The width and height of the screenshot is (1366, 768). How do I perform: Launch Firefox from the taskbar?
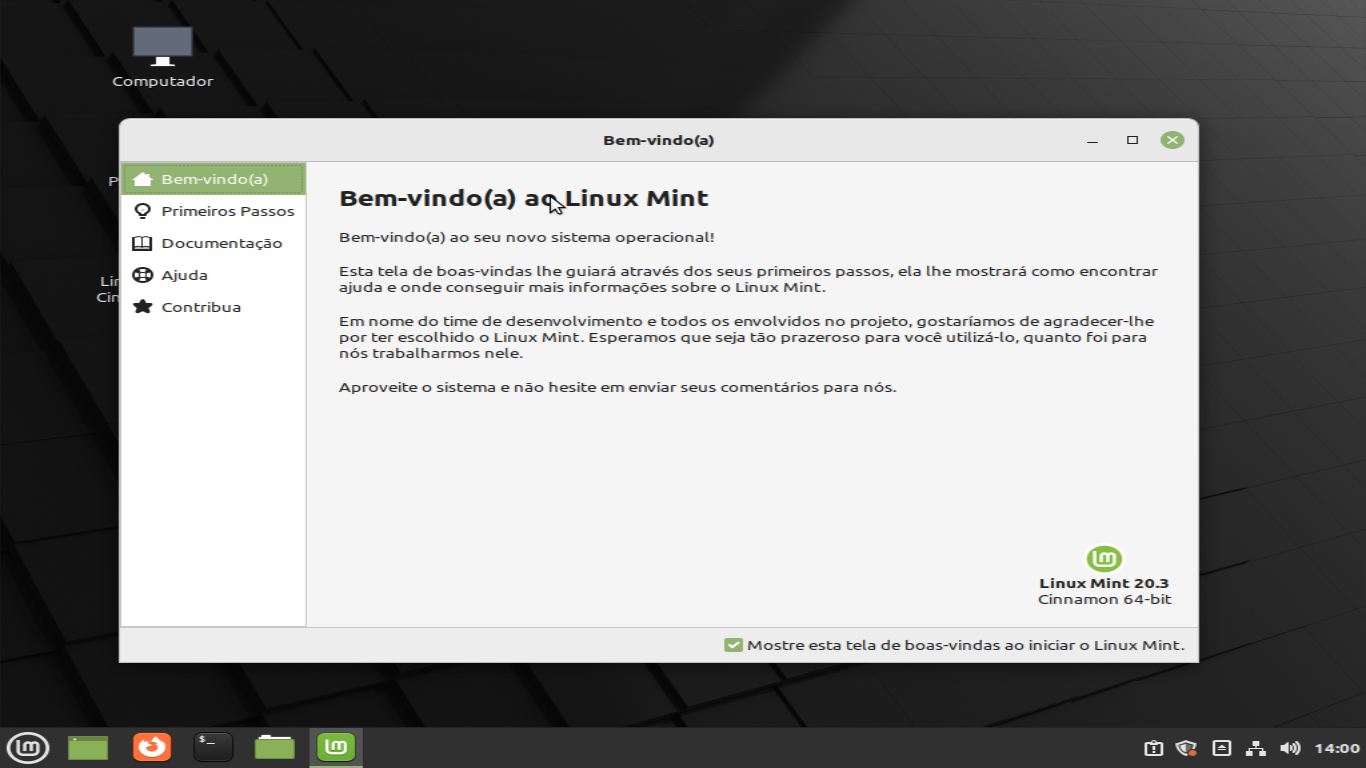(x=152, y=747)
